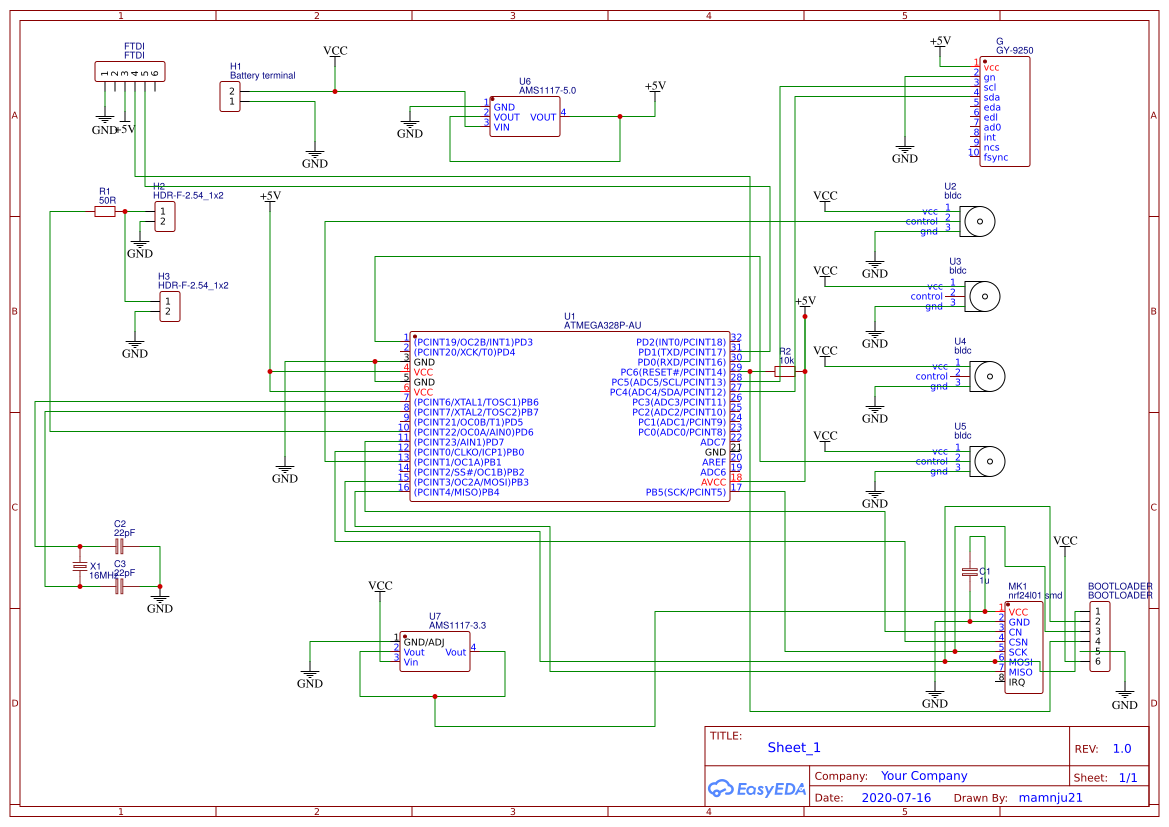The width and height of the screenshot is (1169, 827).
Task: Select the 22pF capacitor symbol C2
Action: click(120, 548)
